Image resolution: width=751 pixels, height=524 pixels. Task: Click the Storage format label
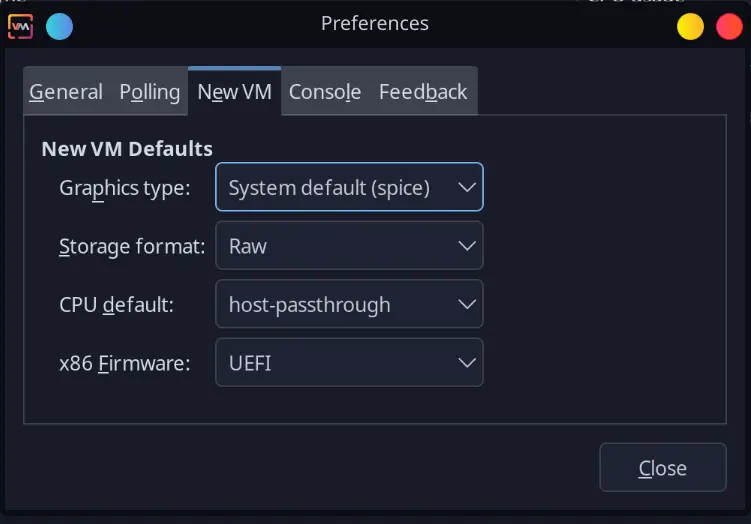point(133,246)
